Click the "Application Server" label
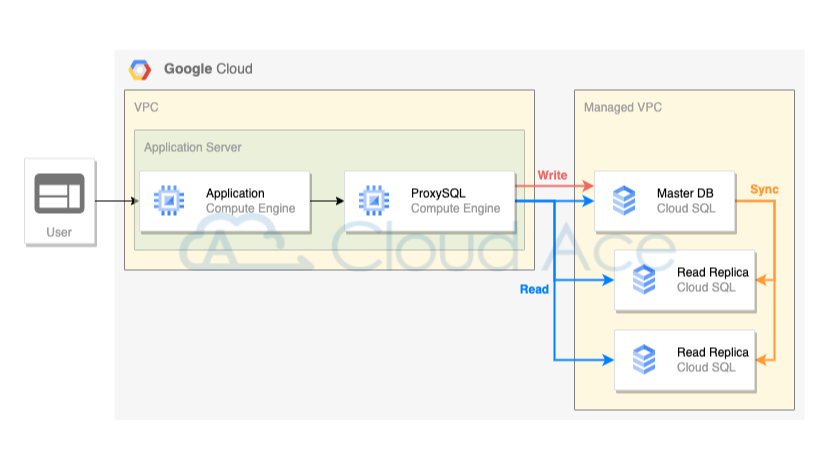 coord(193,148)
